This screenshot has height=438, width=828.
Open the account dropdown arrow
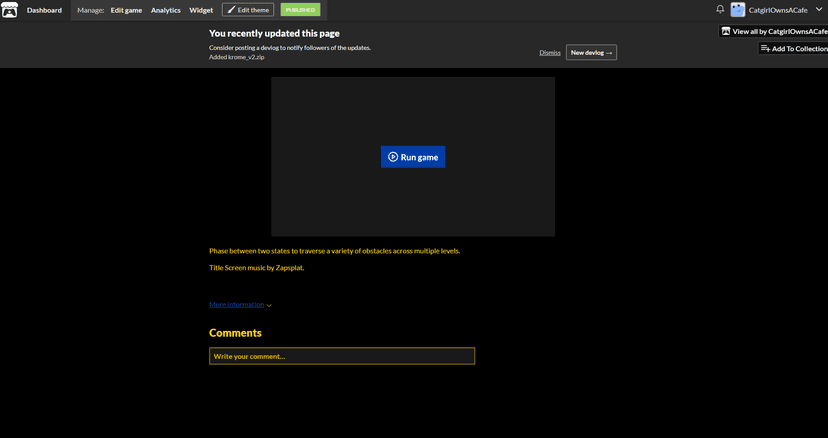(819, 10)
